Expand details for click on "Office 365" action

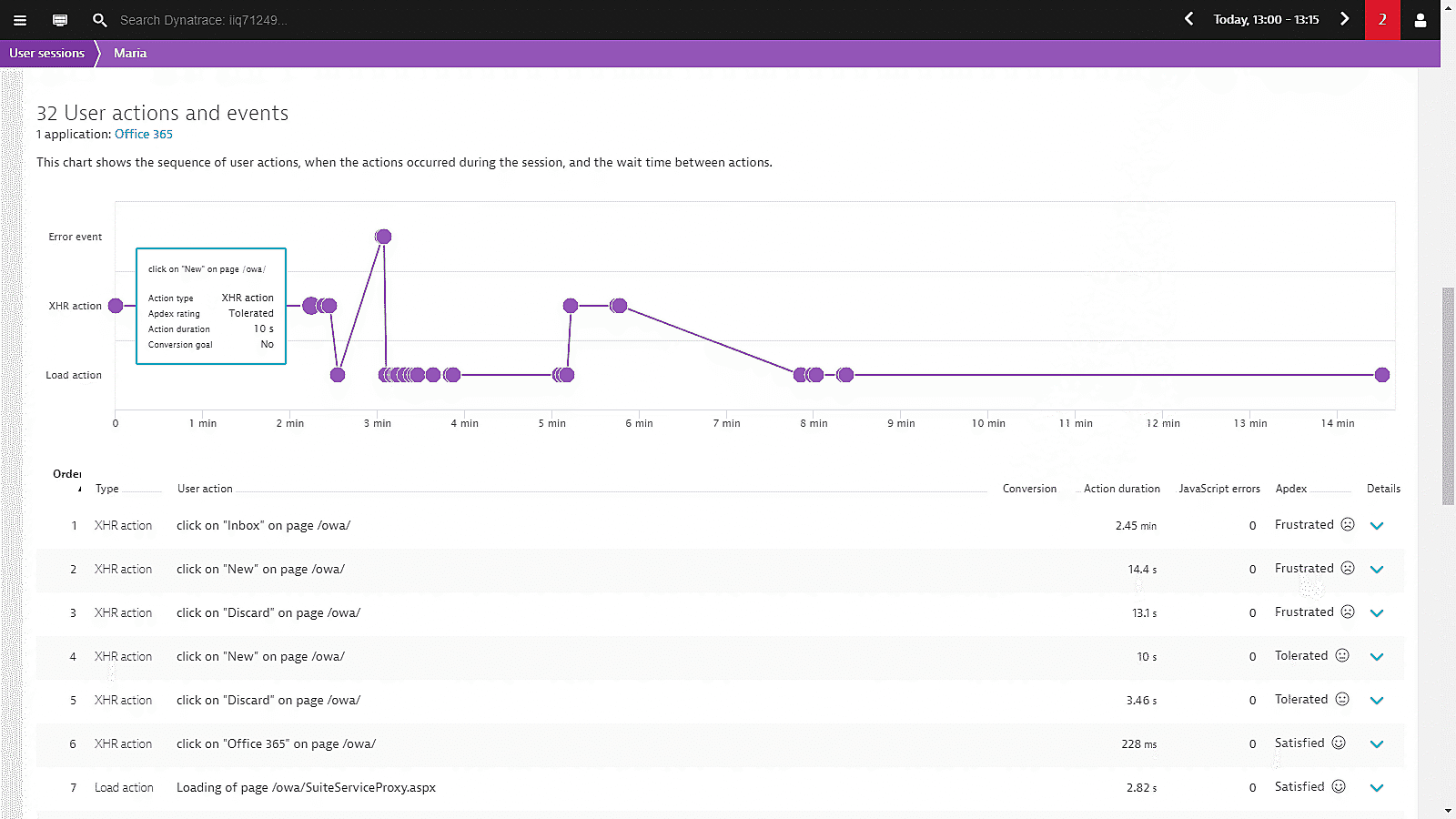(x=1377, y=744)
